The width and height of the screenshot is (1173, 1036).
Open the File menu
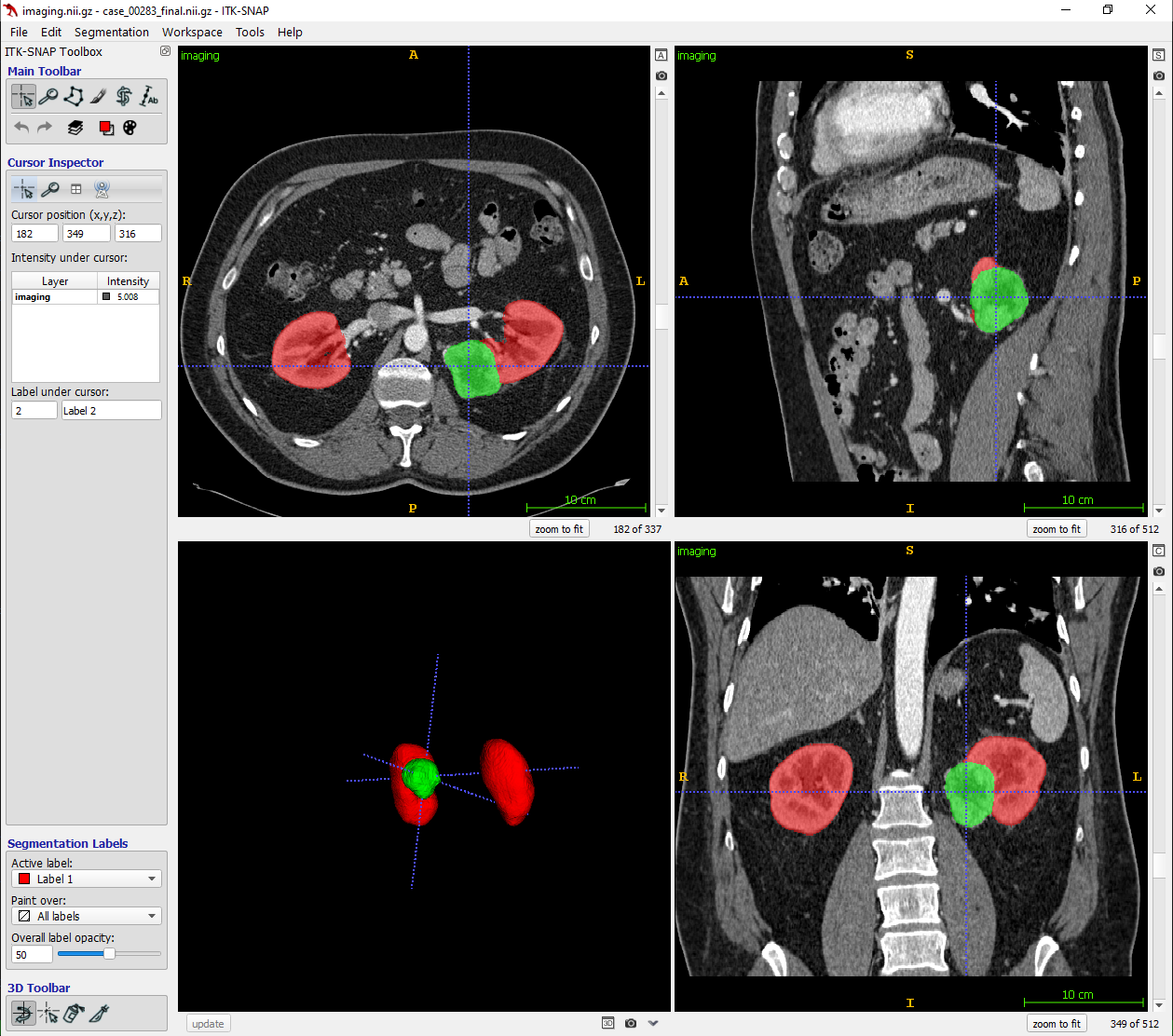click(x=19, y=32)
